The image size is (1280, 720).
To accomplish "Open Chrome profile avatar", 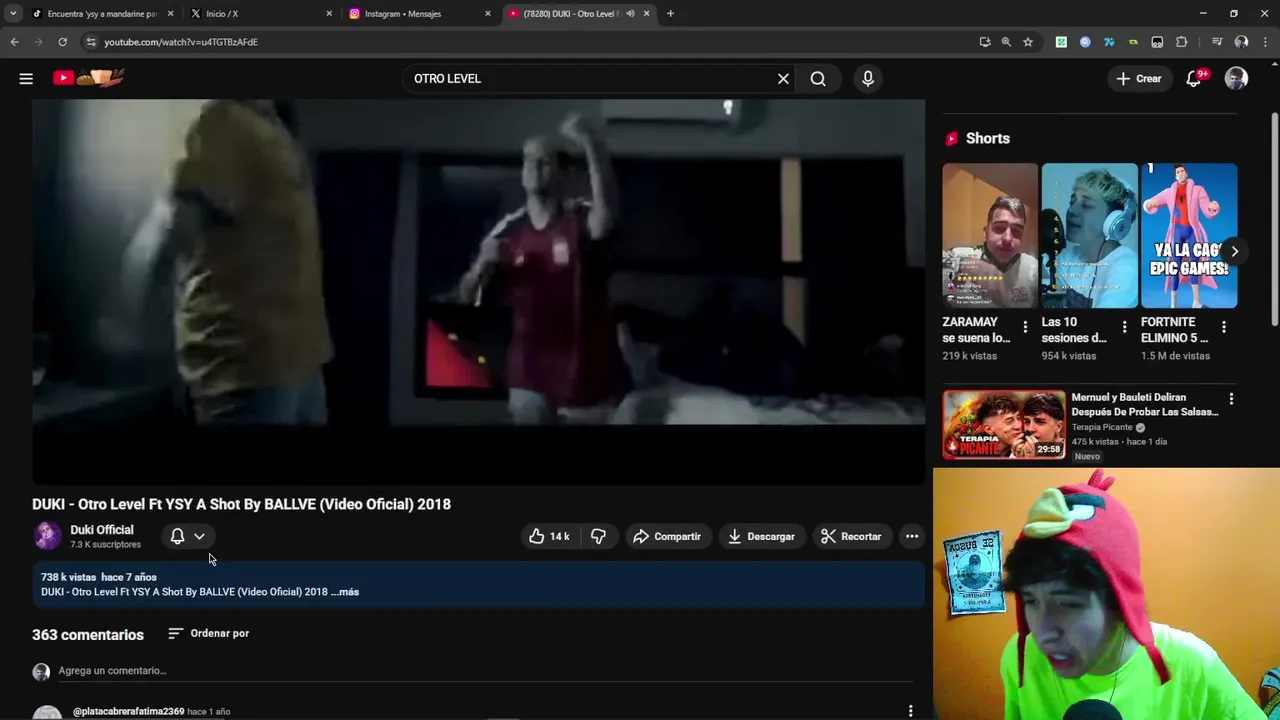I will [x=1241, y=42].
